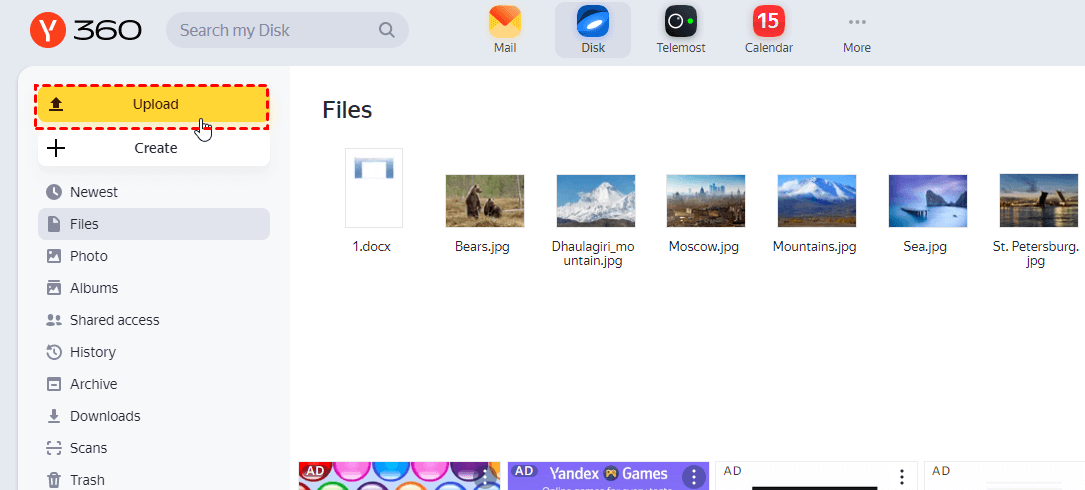Click the Mountains.jpg file name

[814, 246]
